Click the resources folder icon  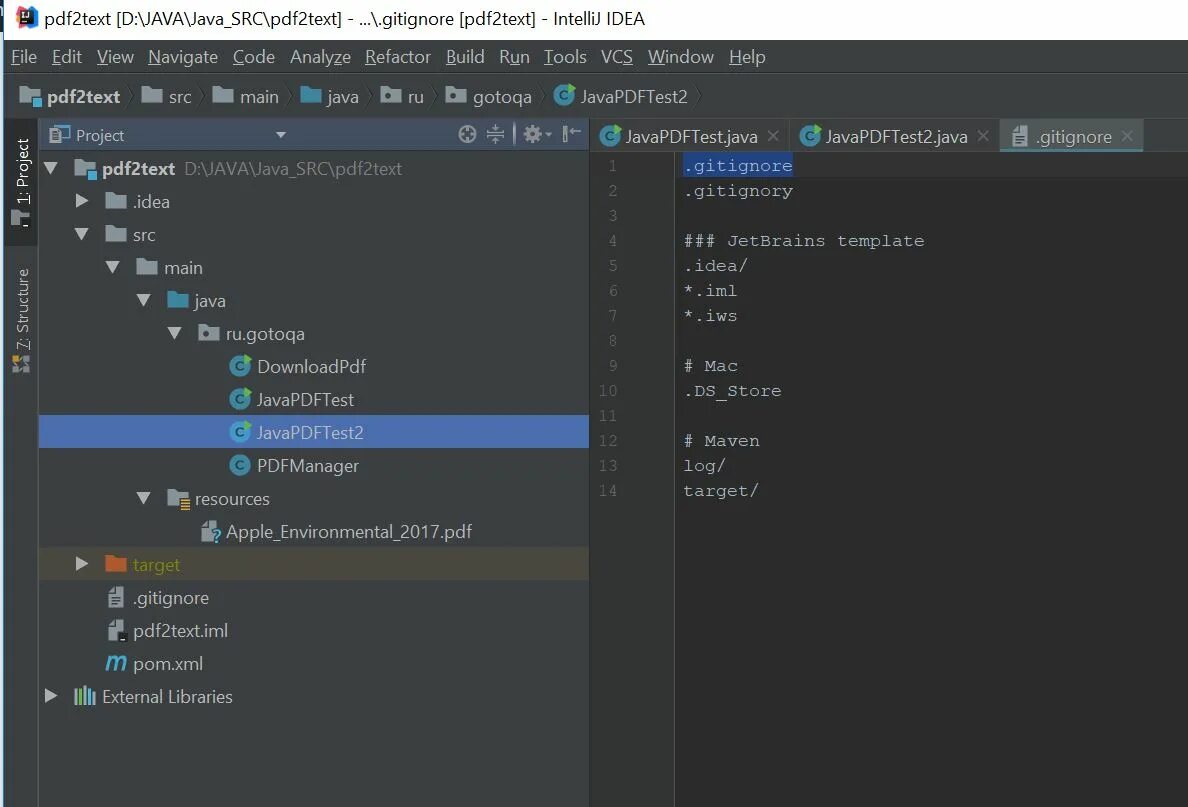click(178, 499)
